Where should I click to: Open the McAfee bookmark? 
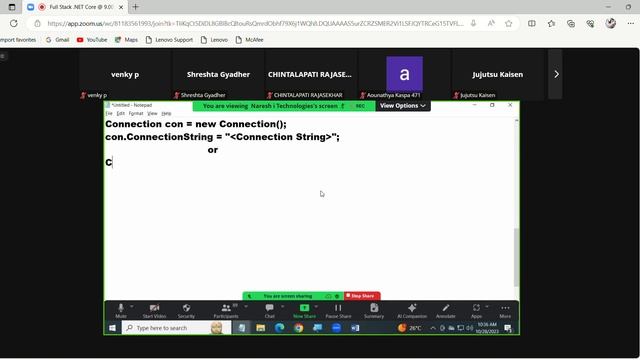click(249, 40)
